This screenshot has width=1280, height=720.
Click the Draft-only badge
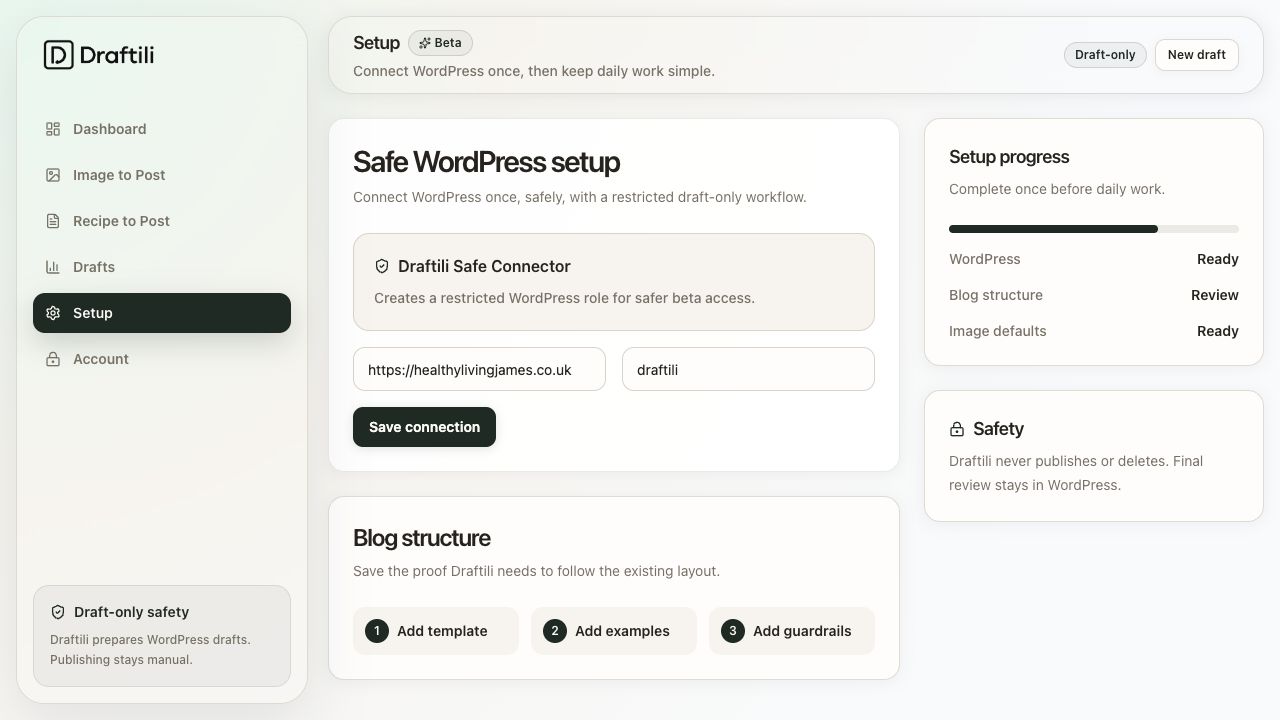click(1105, 55)
